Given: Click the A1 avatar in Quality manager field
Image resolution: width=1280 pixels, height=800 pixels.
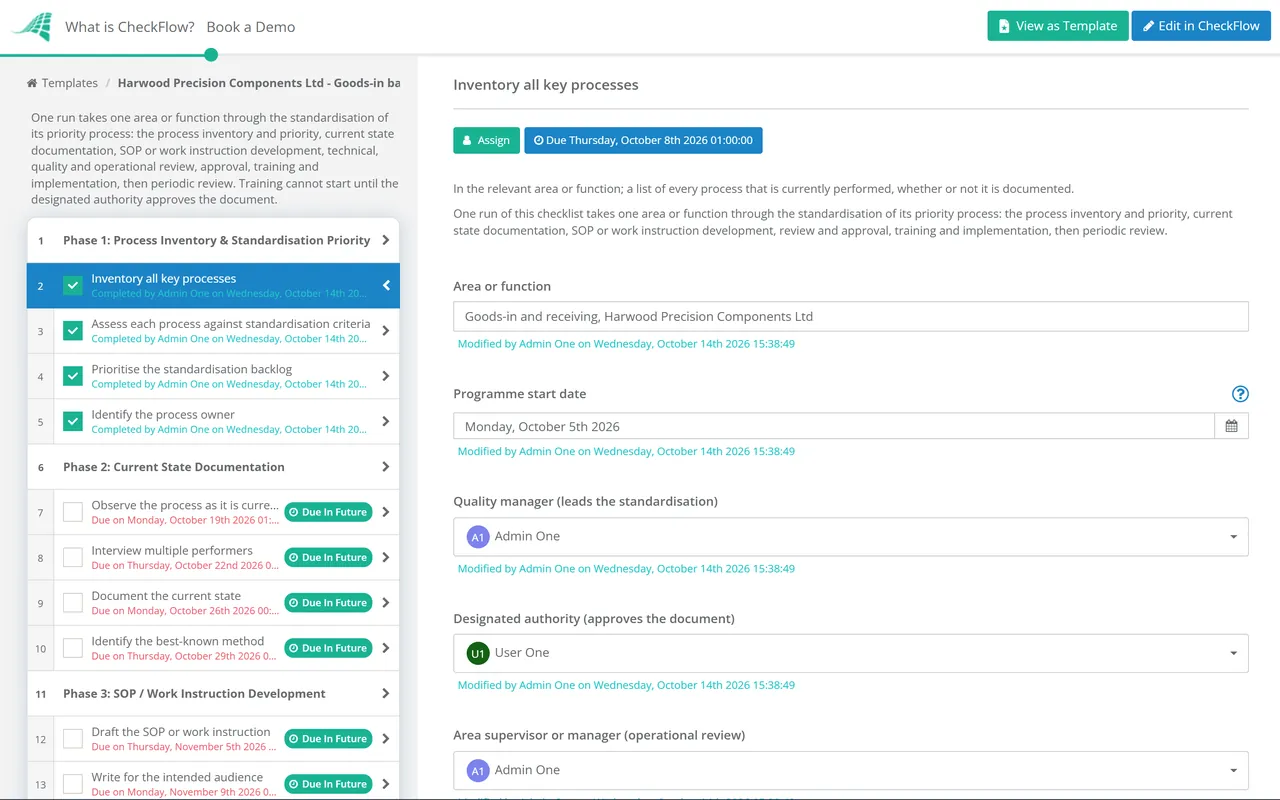Looking at the screenshot, I should tap(478, 537).
